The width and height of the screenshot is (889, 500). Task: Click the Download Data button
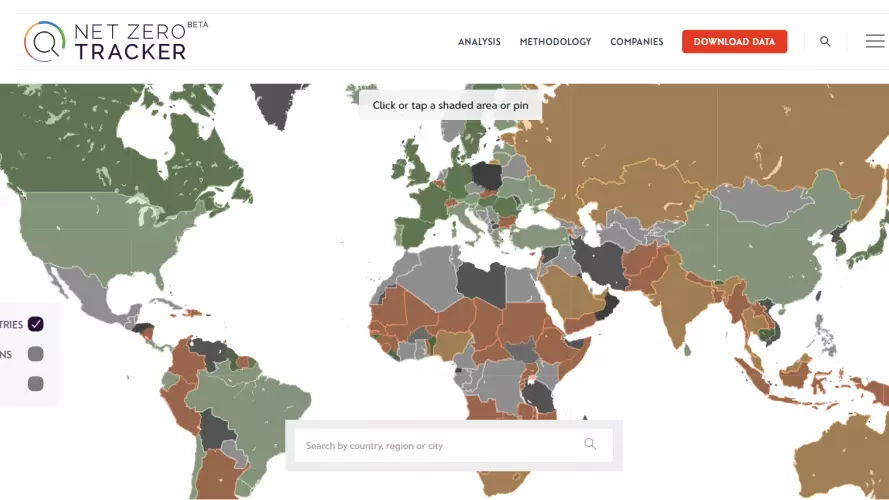point(734,41)
